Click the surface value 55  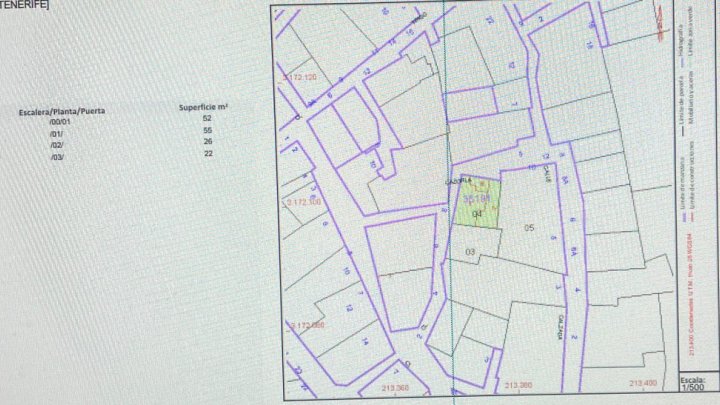pyautogui.click(x=208, y=130)
